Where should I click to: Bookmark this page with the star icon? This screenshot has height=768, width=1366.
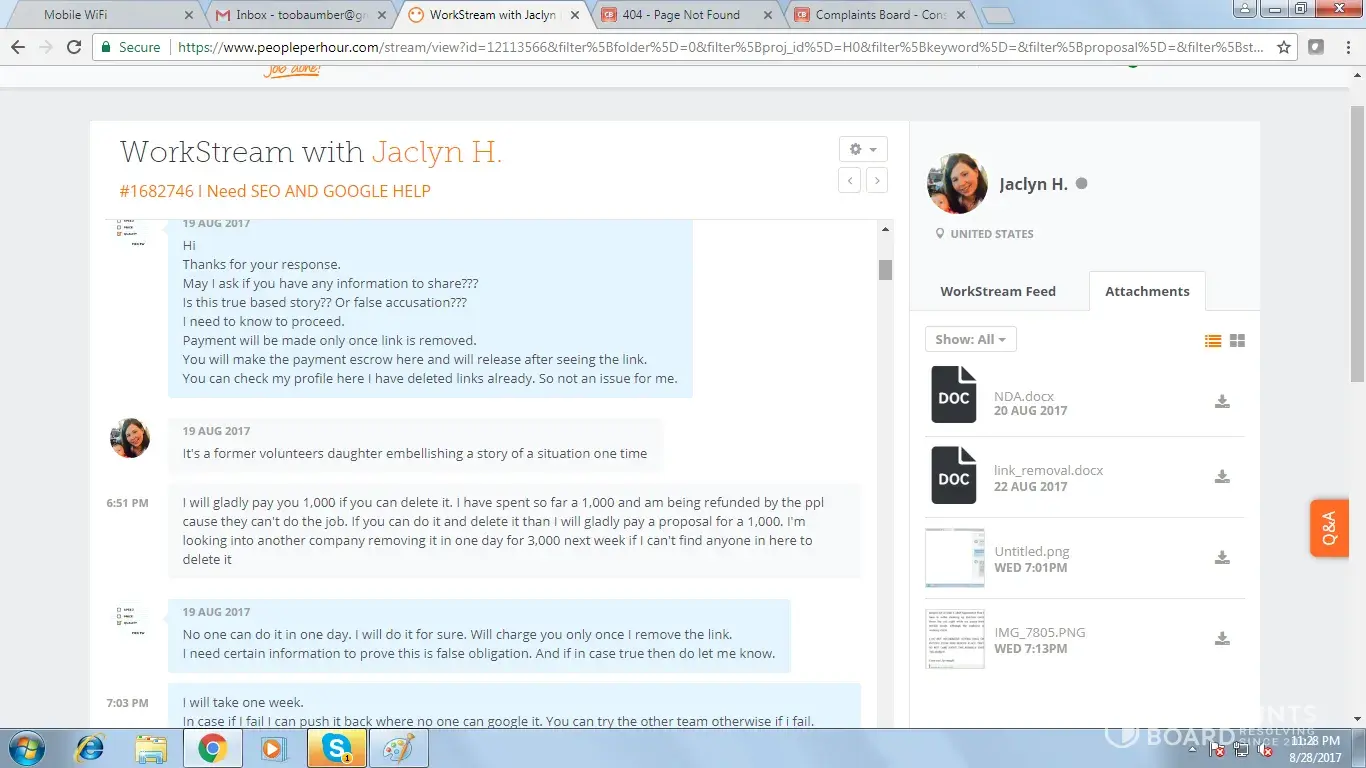click(1284, 47)
